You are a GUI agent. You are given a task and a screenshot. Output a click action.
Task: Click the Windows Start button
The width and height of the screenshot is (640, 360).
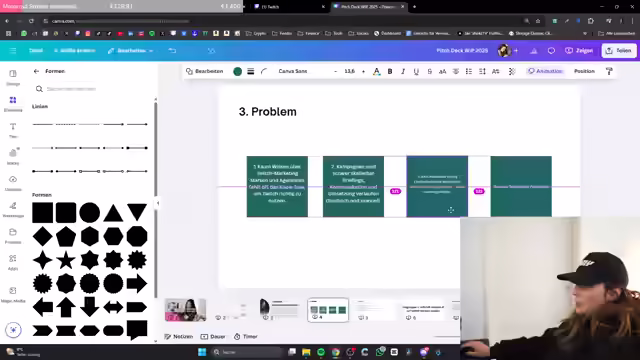(x=202, y=352)
